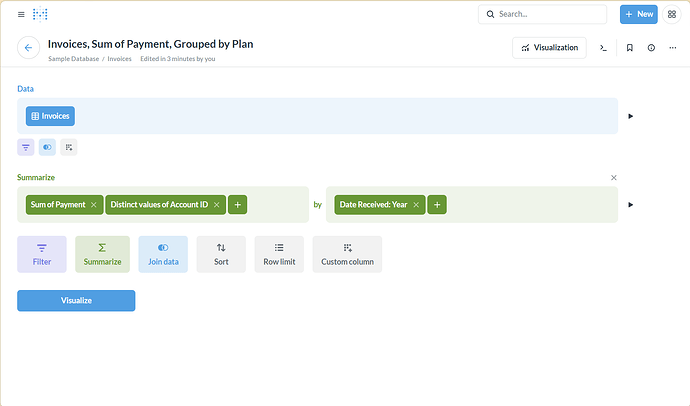Add a Row limit step
Viewport: 690px width, 406px height.
point(279,254)
